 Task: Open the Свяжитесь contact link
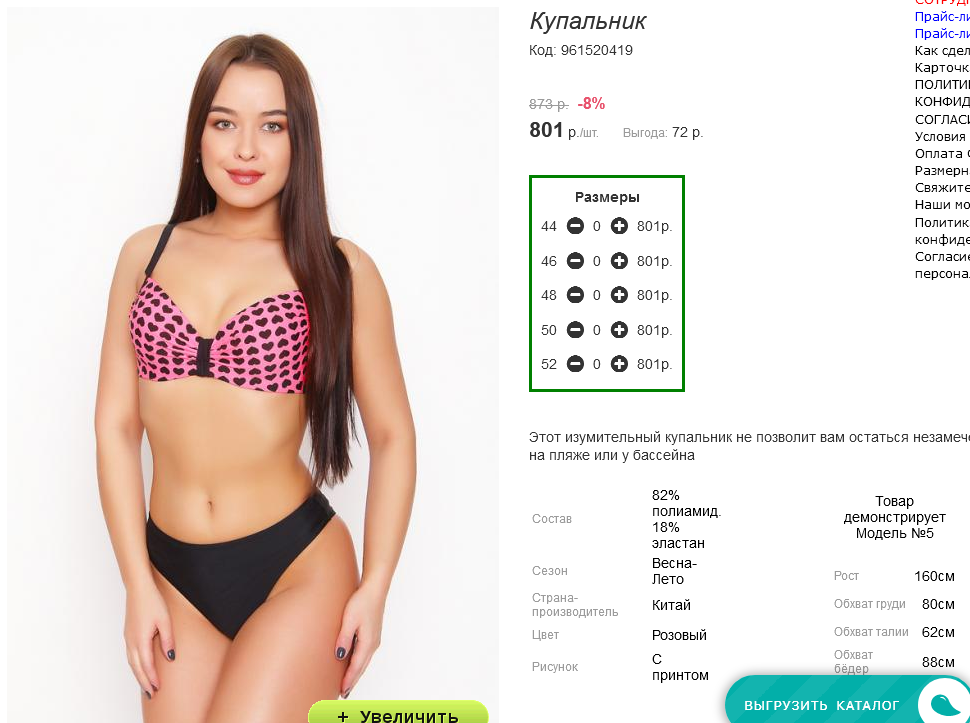(942, 187)
